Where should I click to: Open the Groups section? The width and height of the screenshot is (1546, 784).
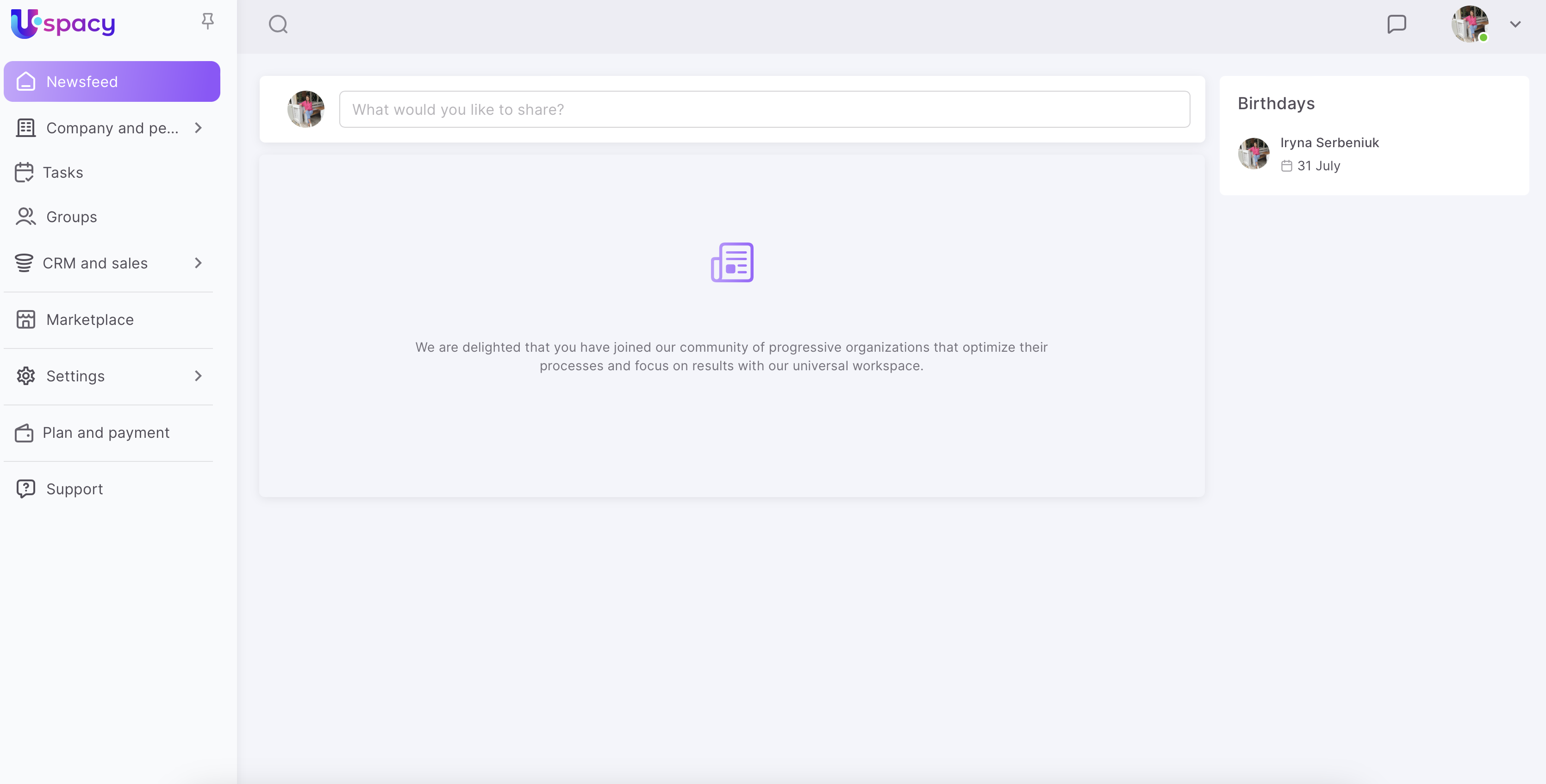(x=71, y=217)
